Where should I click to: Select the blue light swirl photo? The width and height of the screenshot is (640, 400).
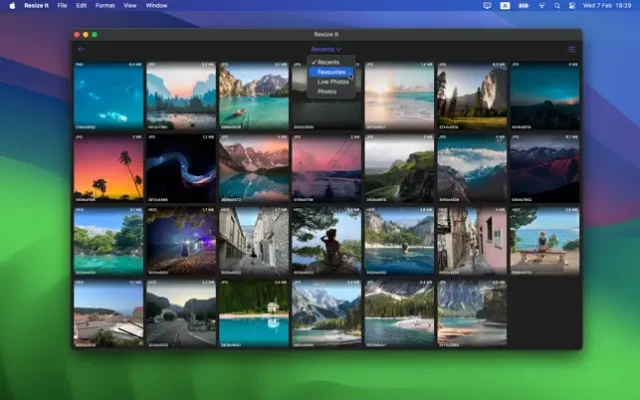point(181,167)
